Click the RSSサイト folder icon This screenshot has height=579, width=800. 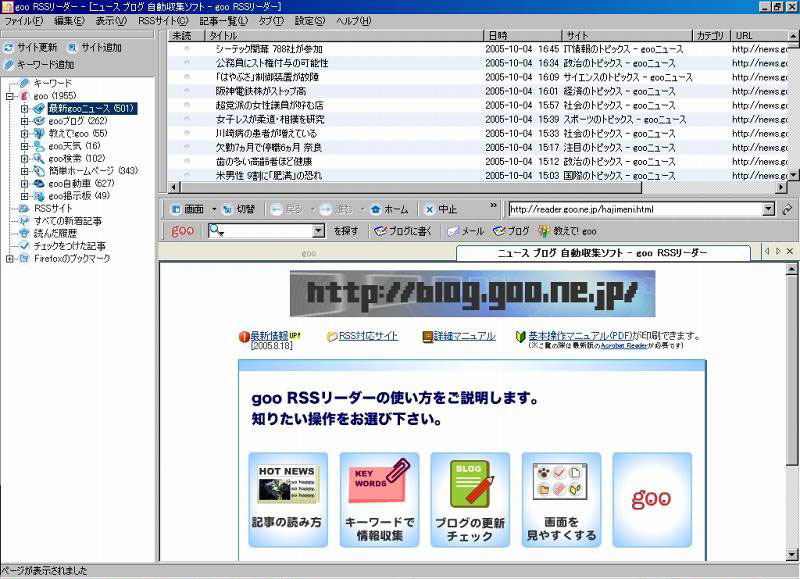[24, 209]
